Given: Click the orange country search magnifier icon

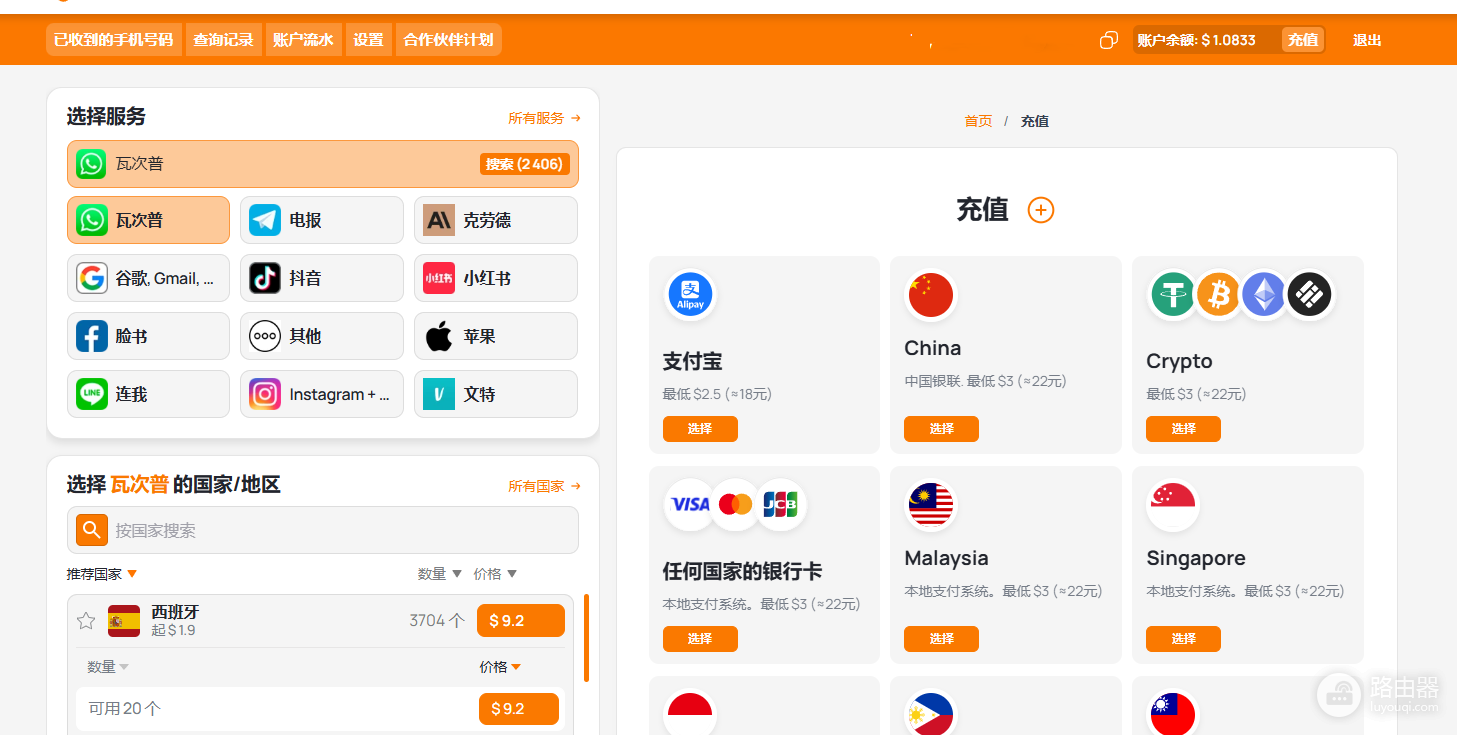Looking at the screenshot, I should point(91,530).
